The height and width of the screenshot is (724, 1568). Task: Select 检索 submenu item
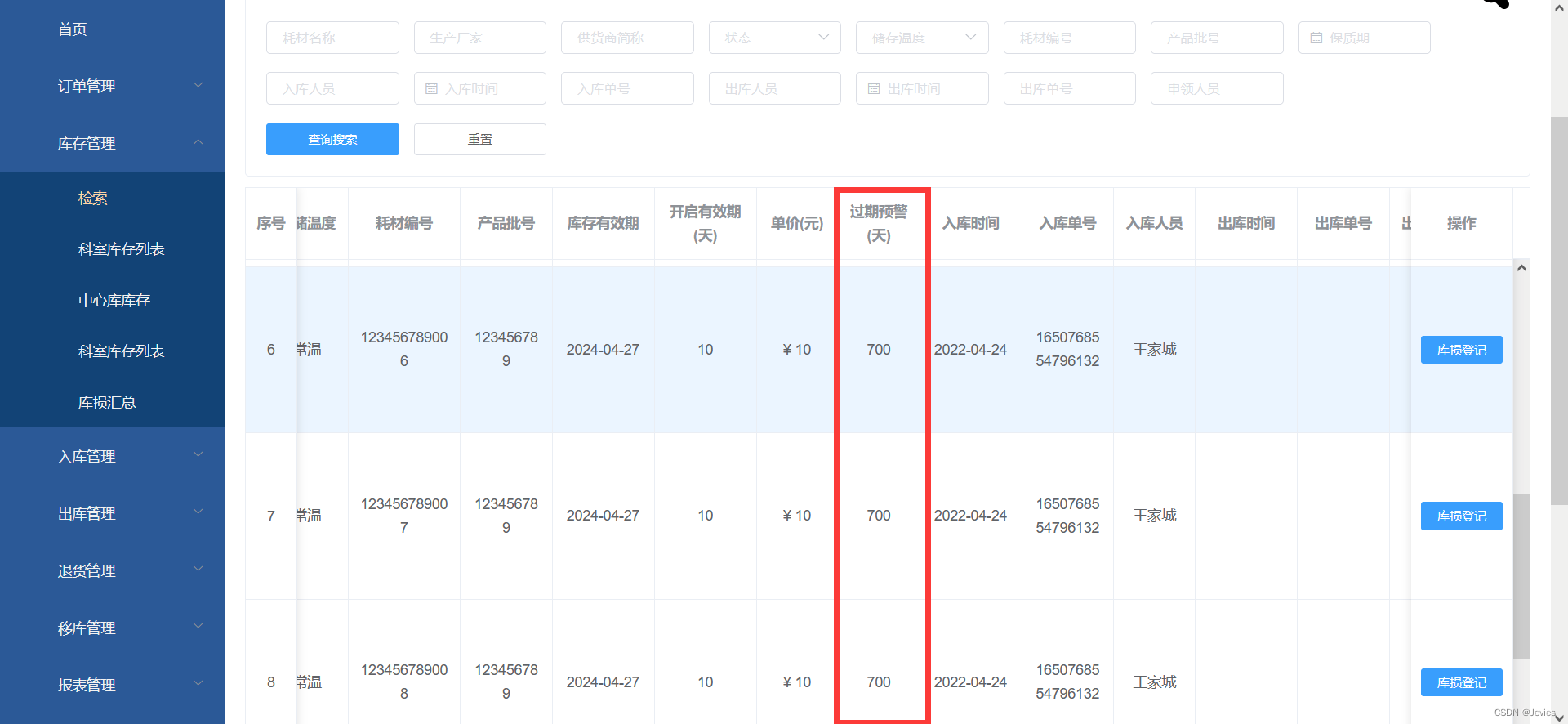pos(93,198)
